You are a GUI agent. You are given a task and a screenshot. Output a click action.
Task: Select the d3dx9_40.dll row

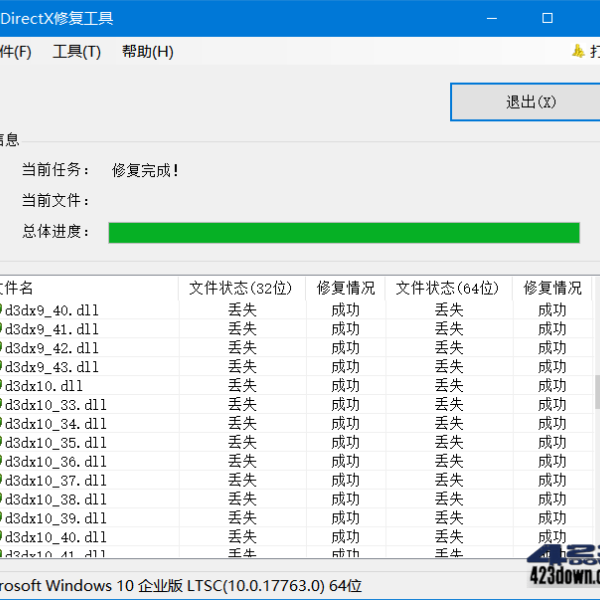296,310
